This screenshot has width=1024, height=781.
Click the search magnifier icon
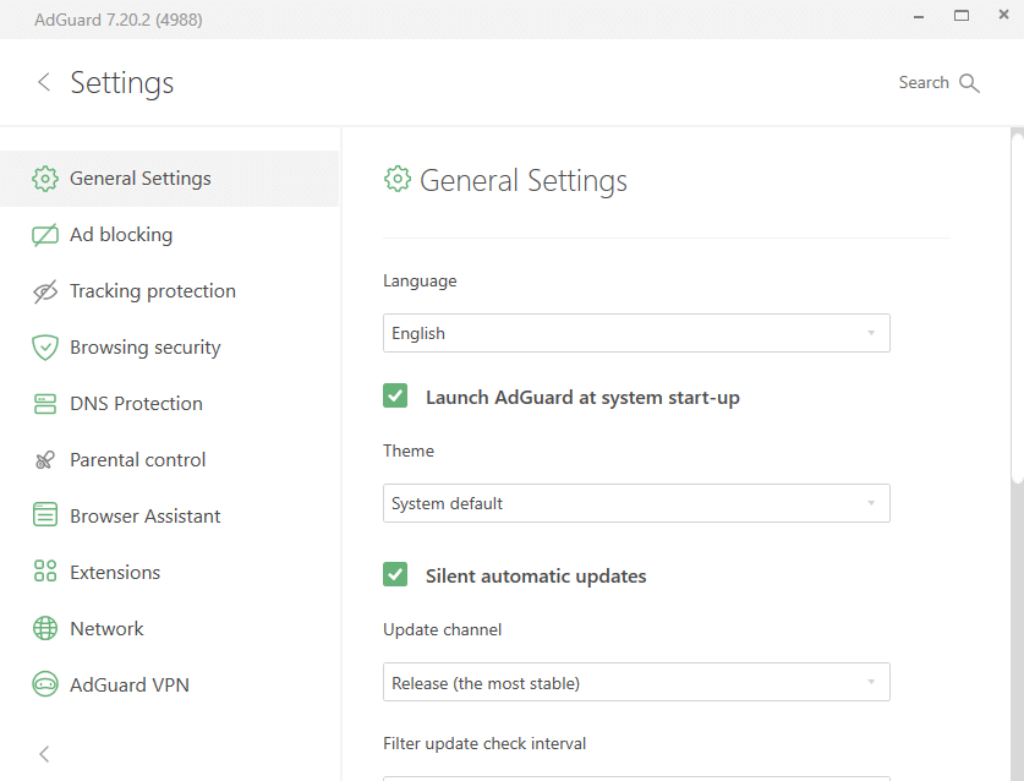click(969, 83)
